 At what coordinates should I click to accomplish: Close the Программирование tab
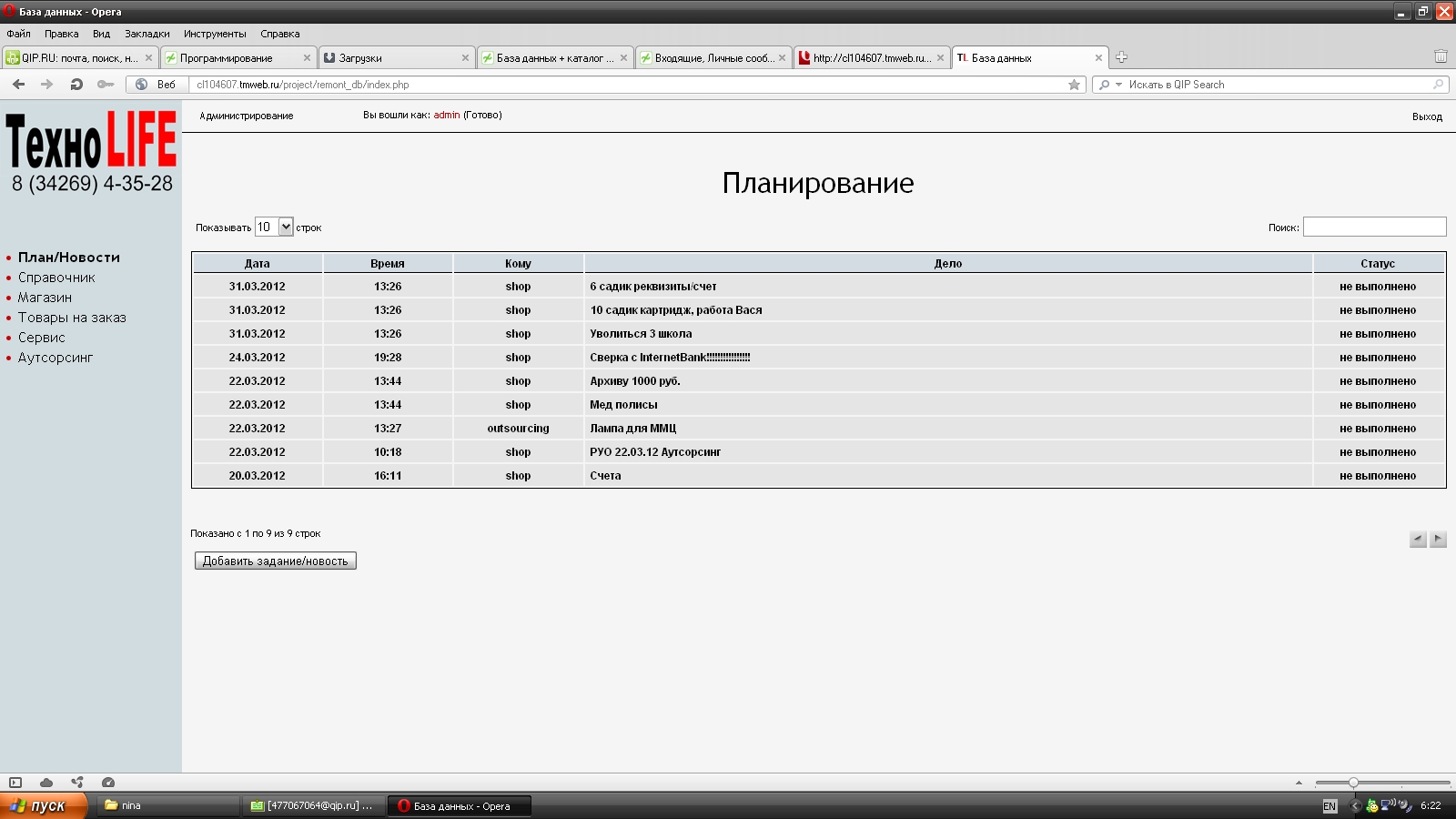[307, 57]
